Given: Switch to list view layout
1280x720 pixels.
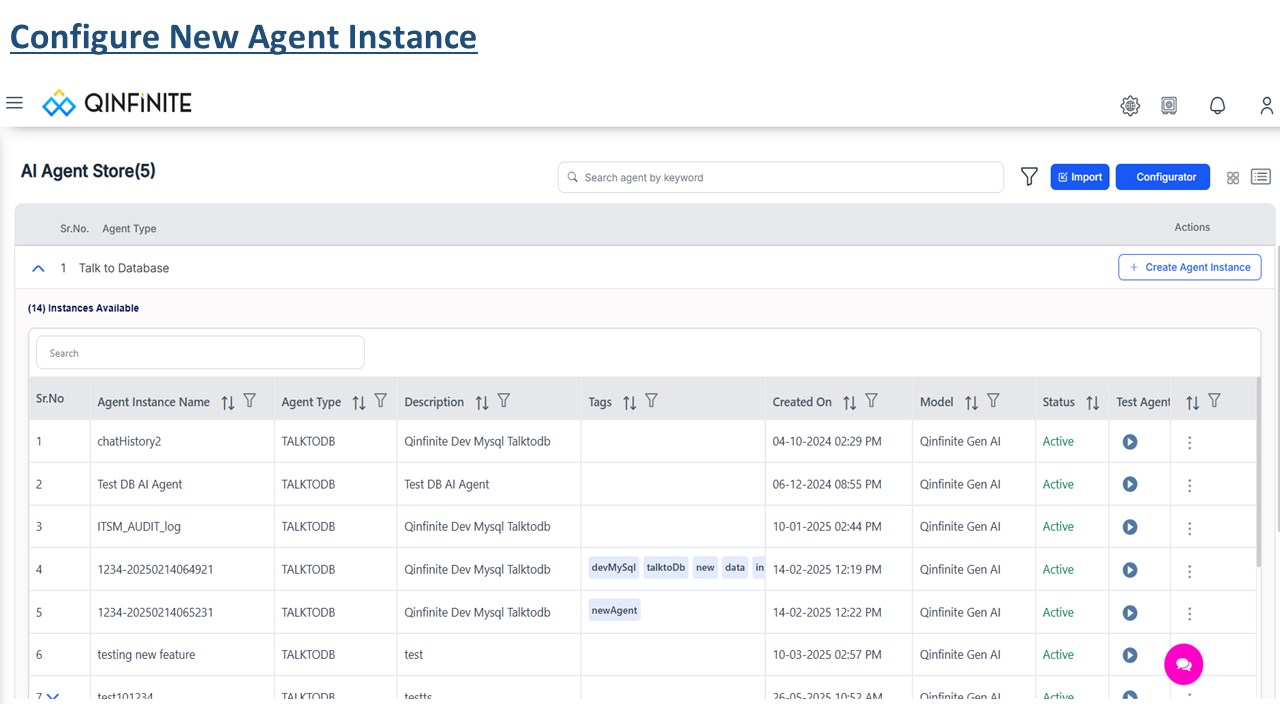Looking at the screenshot, I should click(x=1260, y=177).
